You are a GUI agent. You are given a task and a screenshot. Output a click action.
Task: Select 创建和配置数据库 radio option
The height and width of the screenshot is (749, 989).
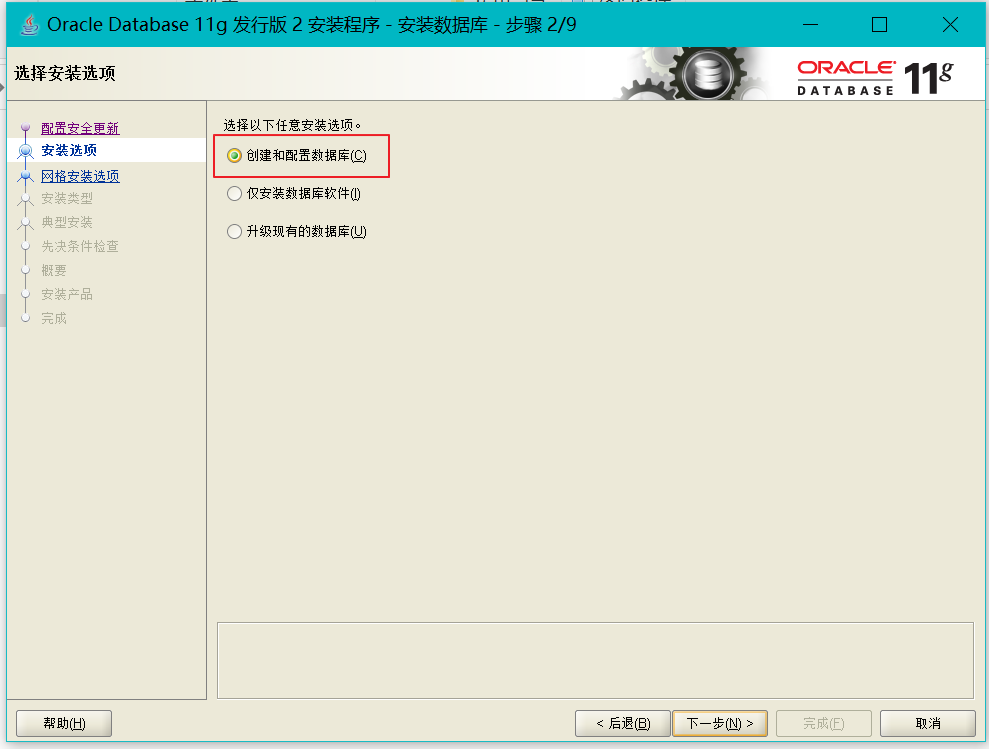pos(297,155)
